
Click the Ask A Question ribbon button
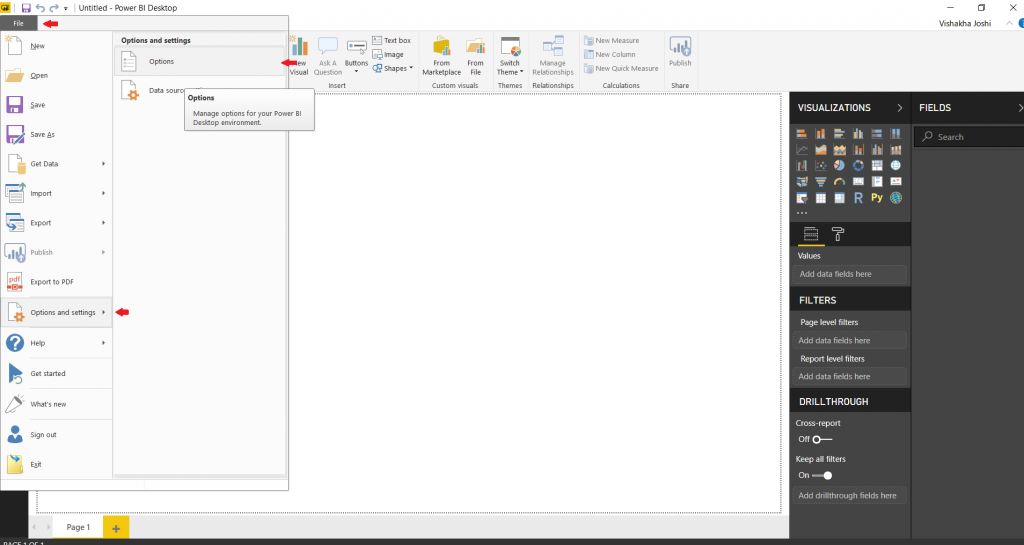(x=327, y=56)
